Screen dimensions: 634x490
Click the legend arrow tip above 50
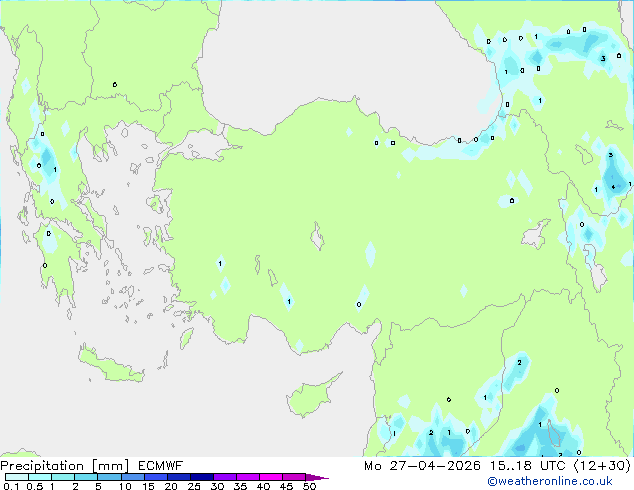[317, 477]
